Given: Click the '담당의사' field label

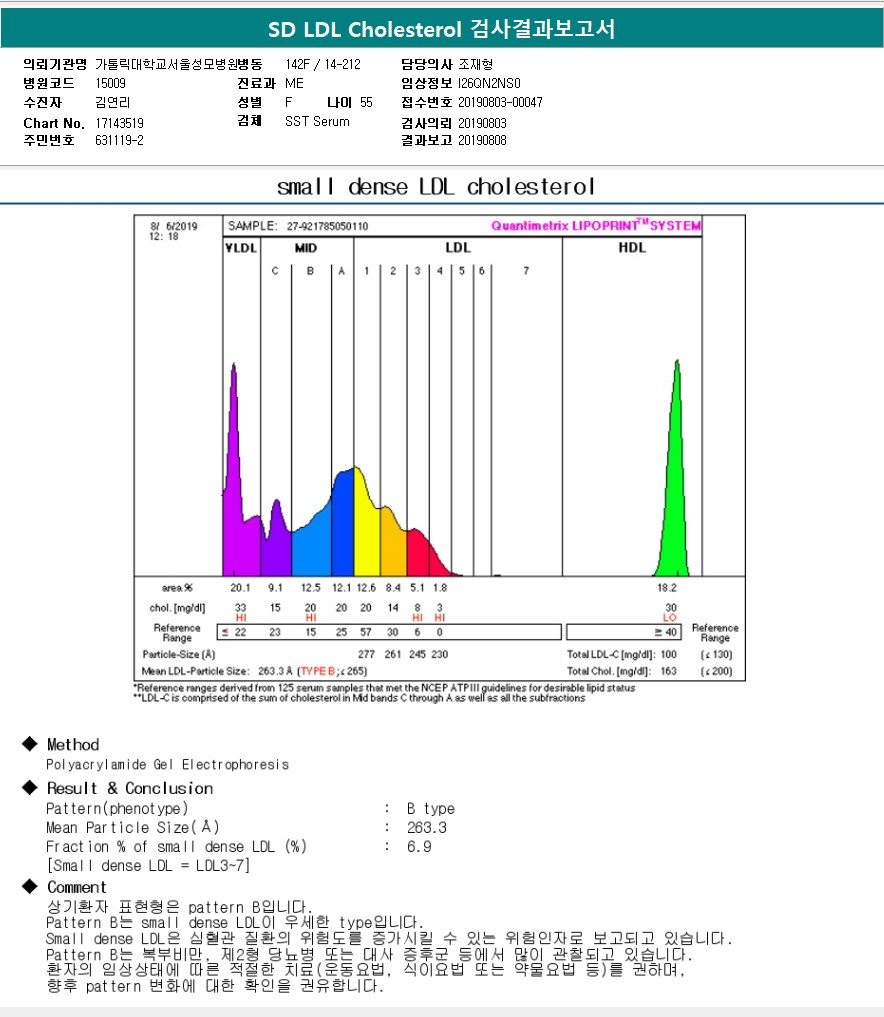Looking at the screenshot, I should tap(427, 64).
